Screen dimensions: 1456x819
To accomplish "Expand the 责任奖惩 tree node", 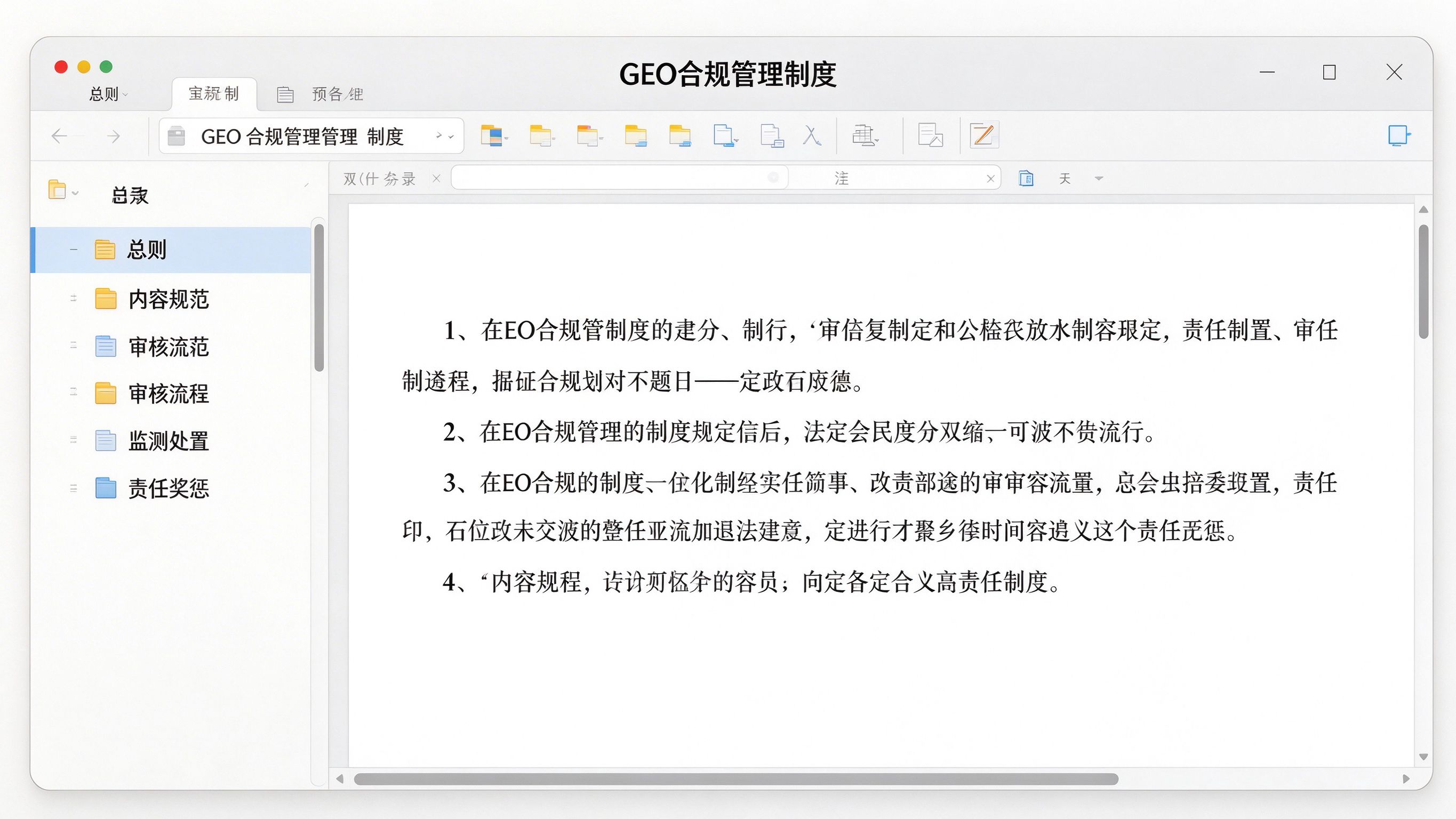I will (74, 488).
